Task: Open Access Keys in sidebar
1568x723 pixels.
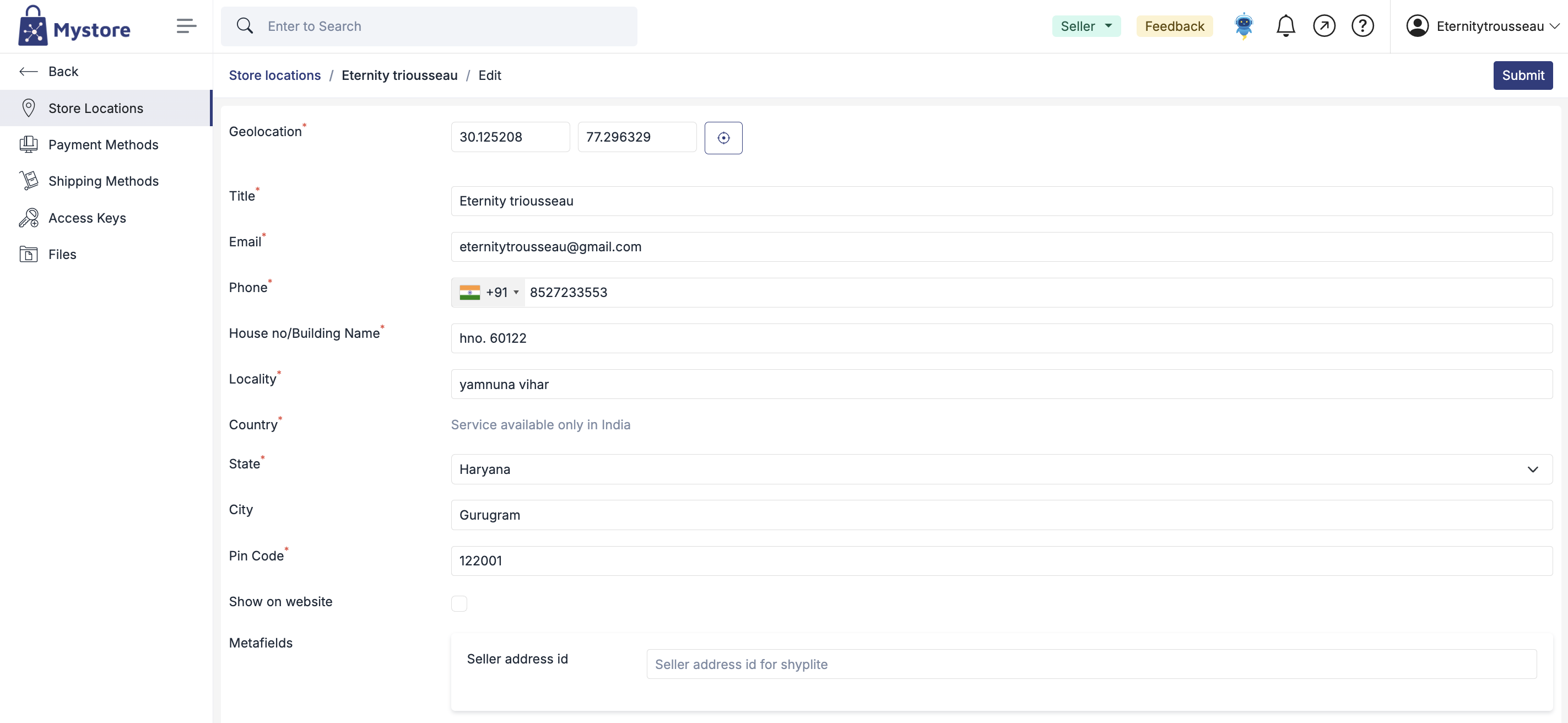Action: click(x=87, y=218)
